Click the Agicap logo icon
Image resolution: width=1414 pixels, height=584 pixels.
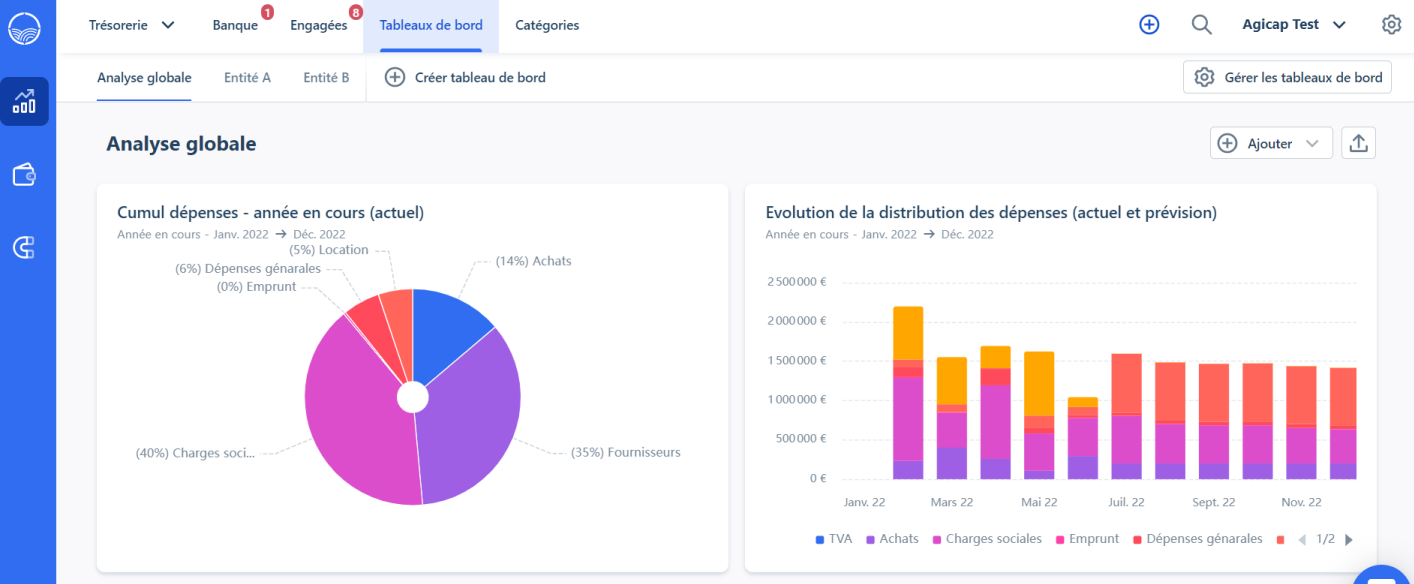click(24, 29)
